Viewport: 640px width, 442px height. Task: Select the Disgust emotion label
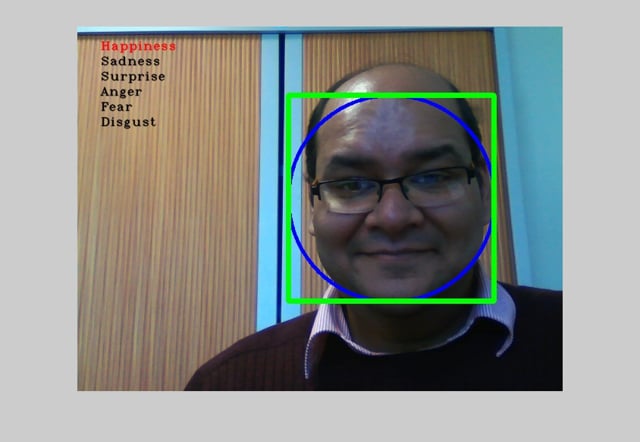point(129,122)
